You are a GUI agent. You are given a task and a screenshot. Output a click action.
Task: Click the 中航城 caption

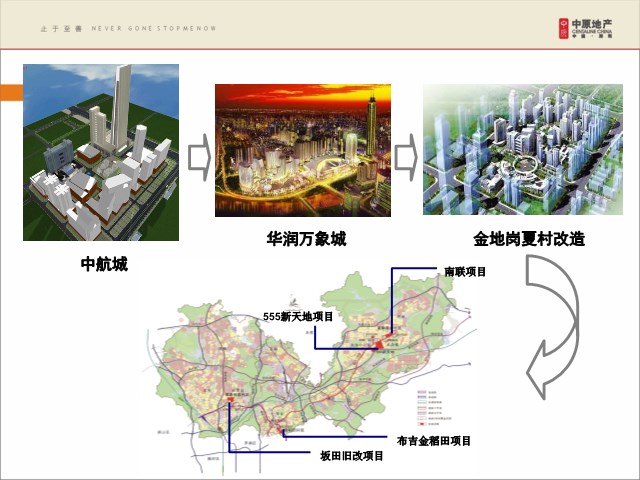click(104, 264)
